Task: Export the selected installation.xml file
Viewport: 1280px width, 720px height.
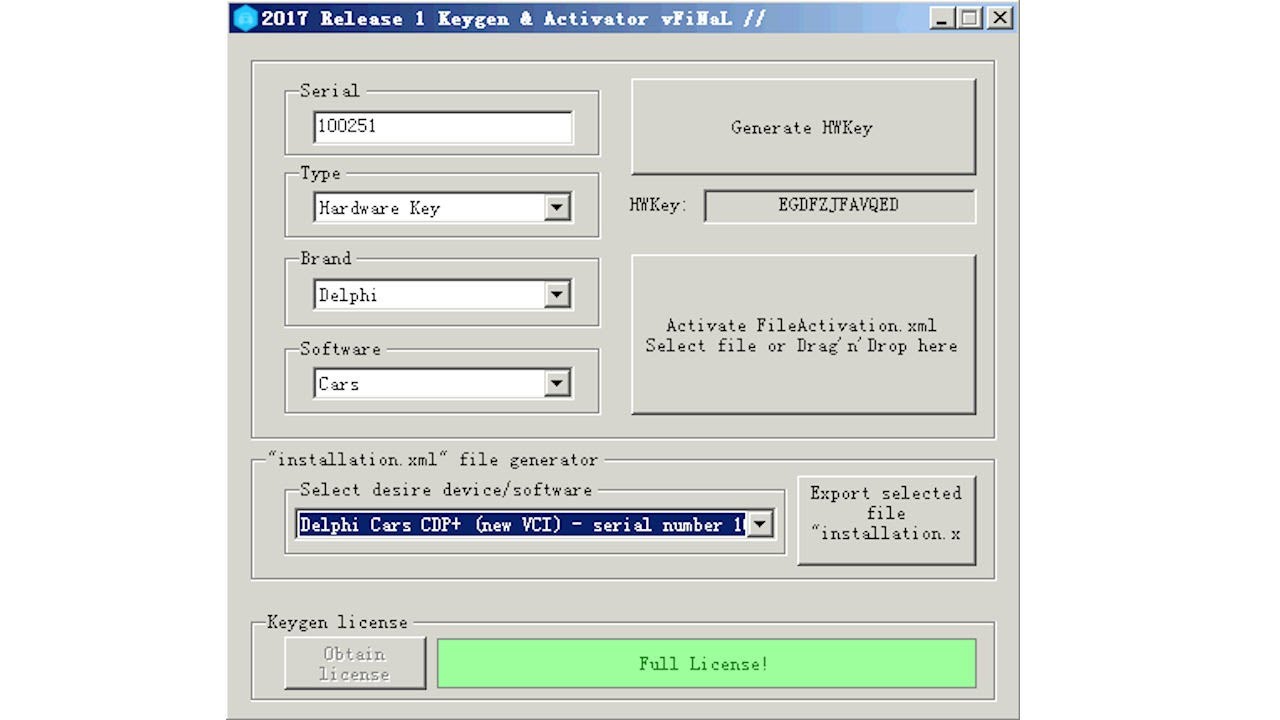Action: point(886,520)
